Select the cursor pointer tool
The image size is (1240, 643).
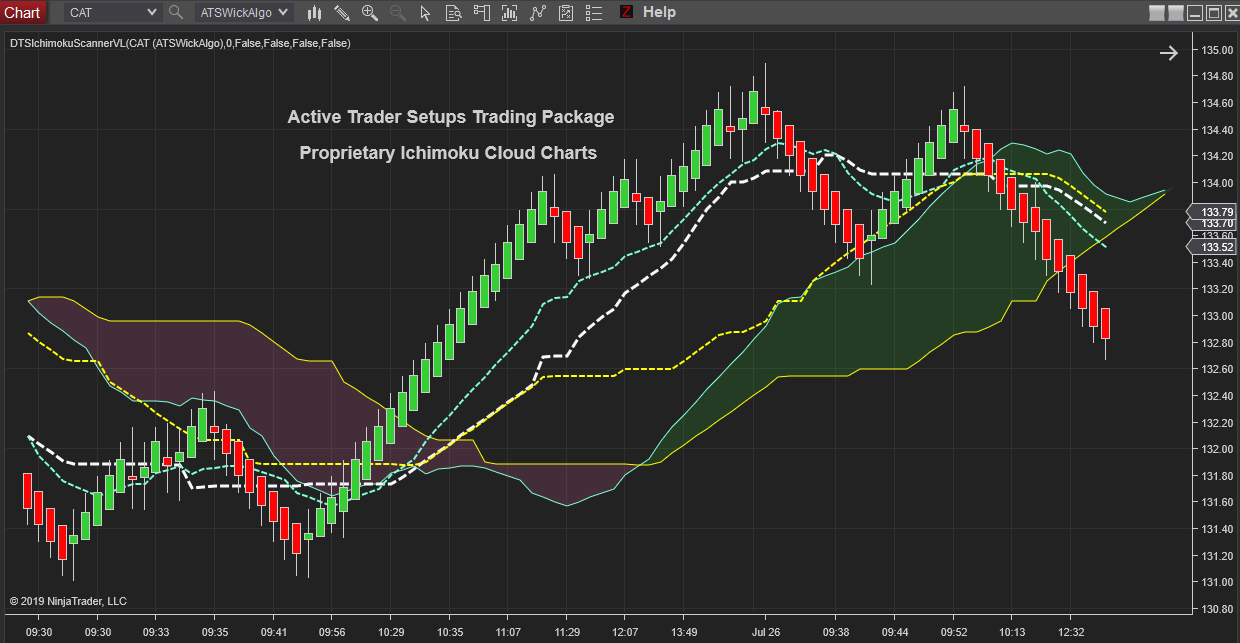[425, 13]
